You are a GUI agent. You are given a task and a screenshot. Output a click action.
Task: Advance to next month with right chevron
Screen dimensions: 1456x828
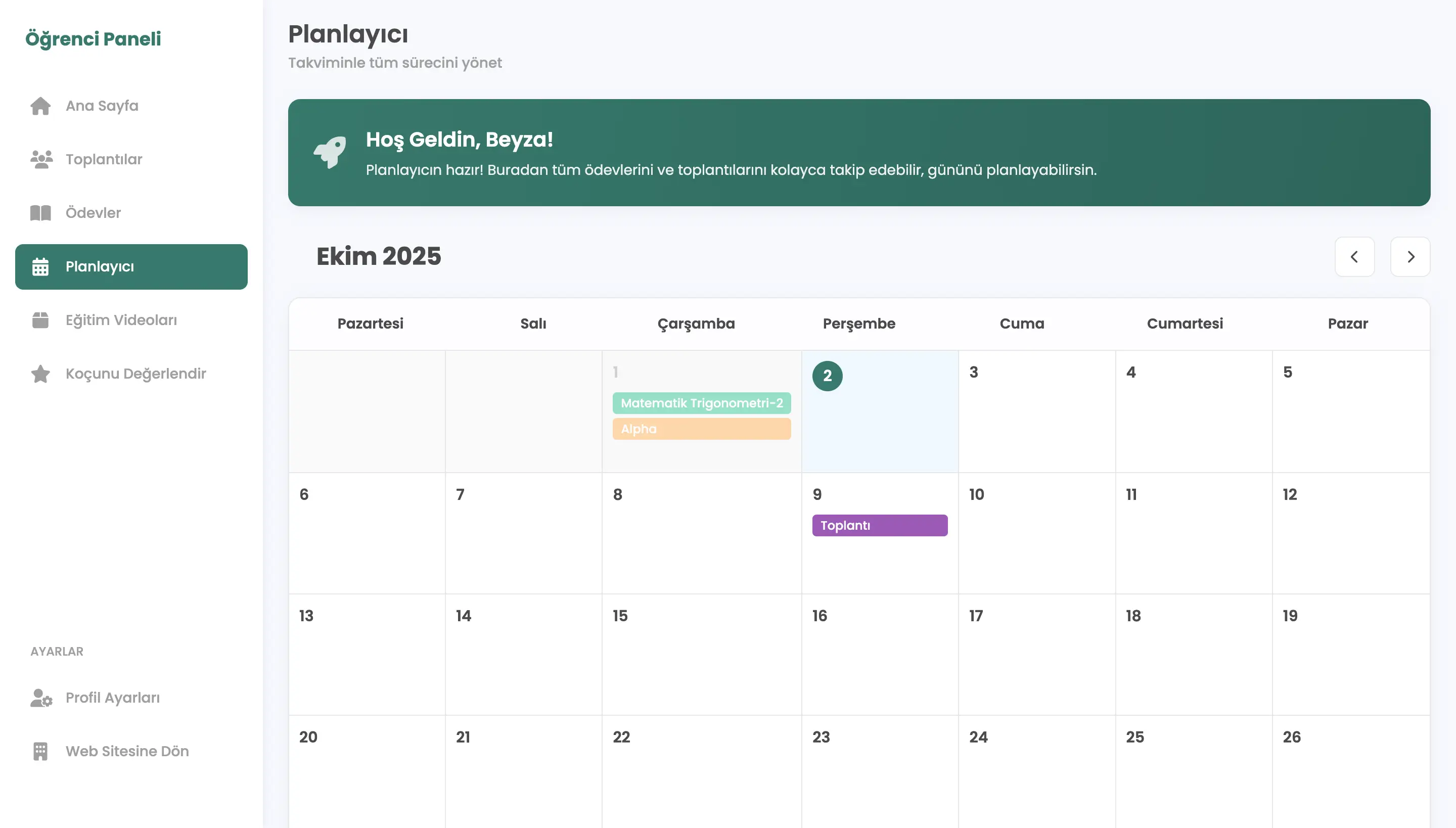tap(1410, 257)
